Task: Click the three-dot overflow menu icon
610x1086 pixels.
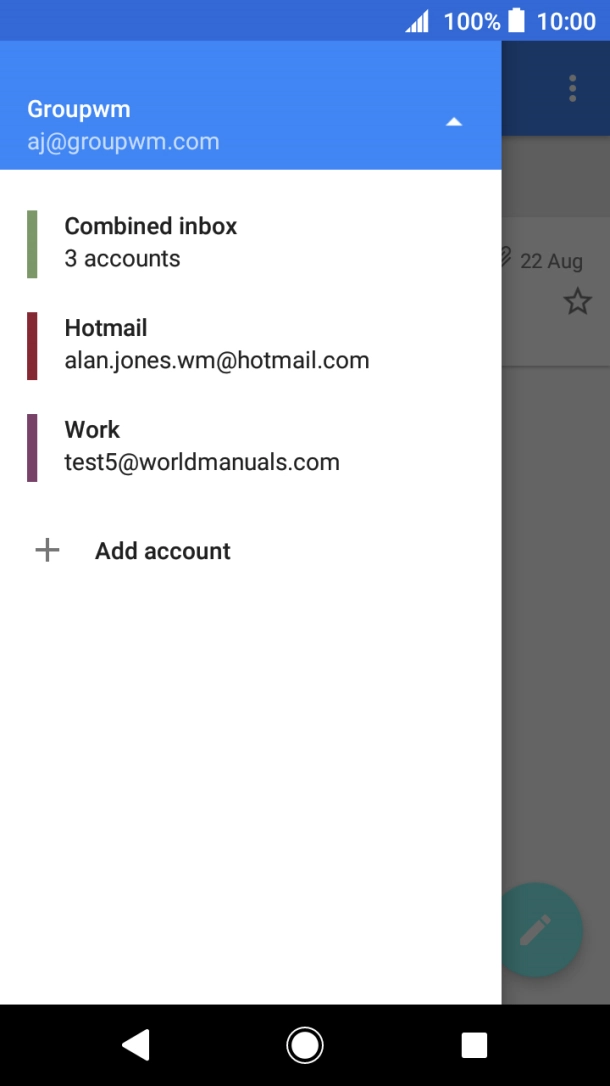Action: point(571,88)
